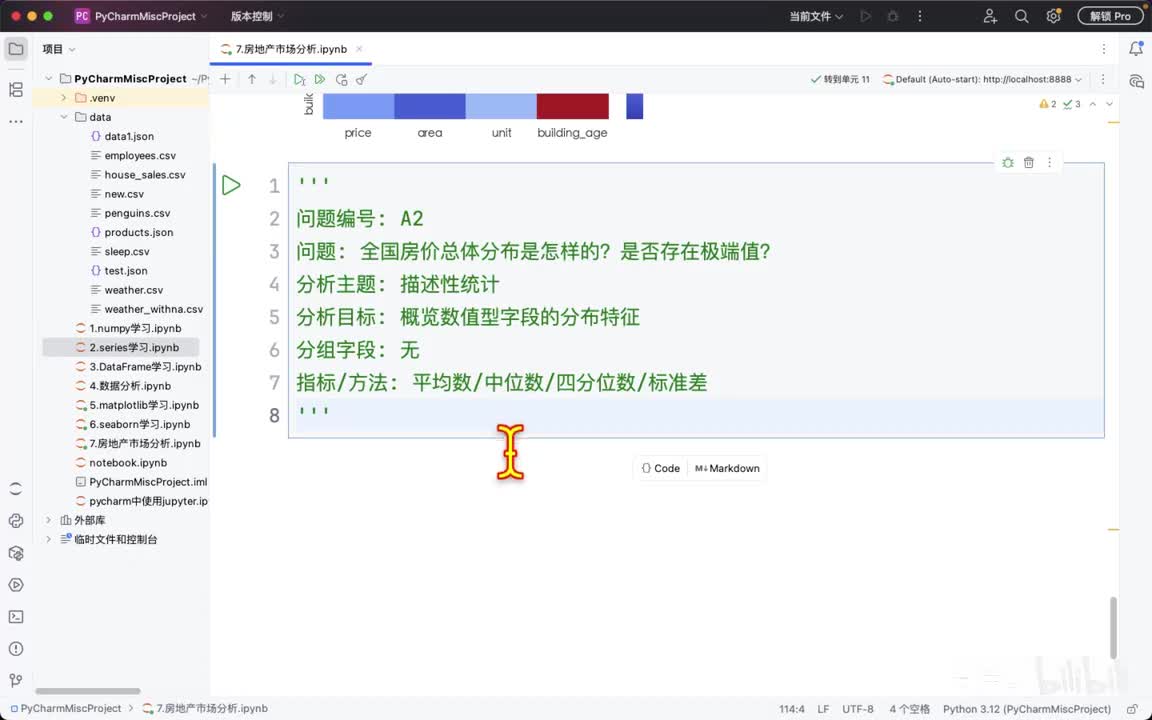The image size is (1152, 720).
Task: Open cell more-actions vertical dots
Action: click(1049, 162)
